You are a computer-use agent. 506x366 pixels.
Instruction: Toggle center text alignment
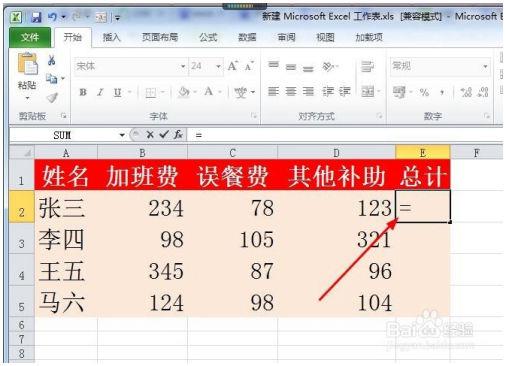[291, 91]
